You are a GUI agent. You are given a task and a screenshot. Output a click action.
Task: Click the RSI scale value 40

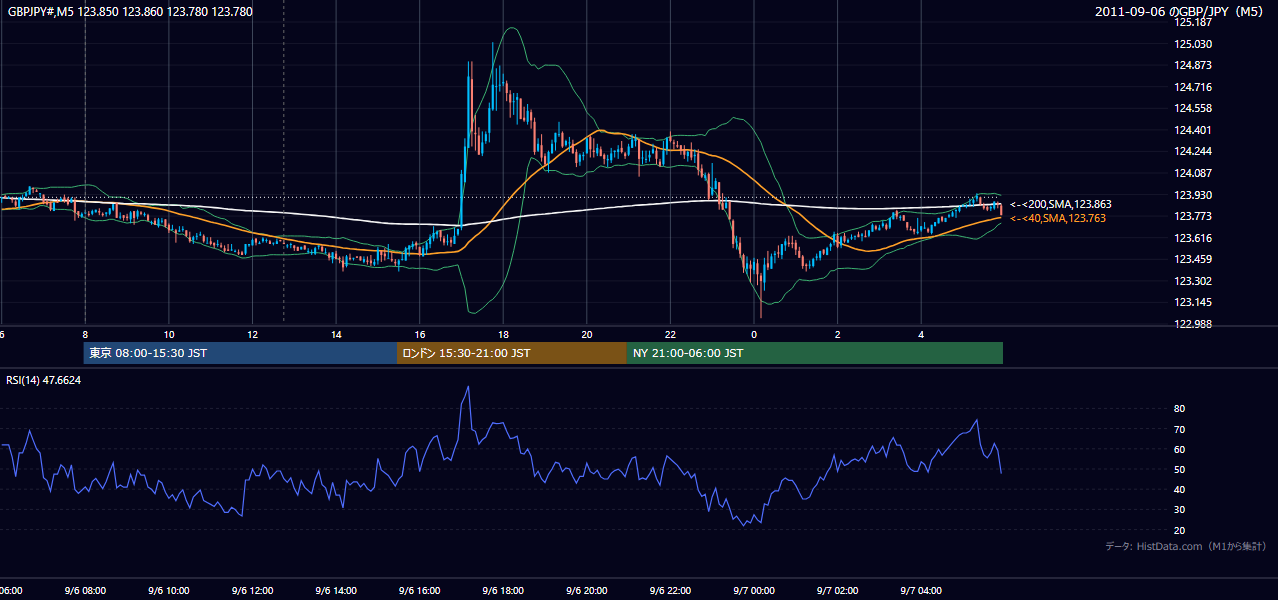(x=1179, y=489)
